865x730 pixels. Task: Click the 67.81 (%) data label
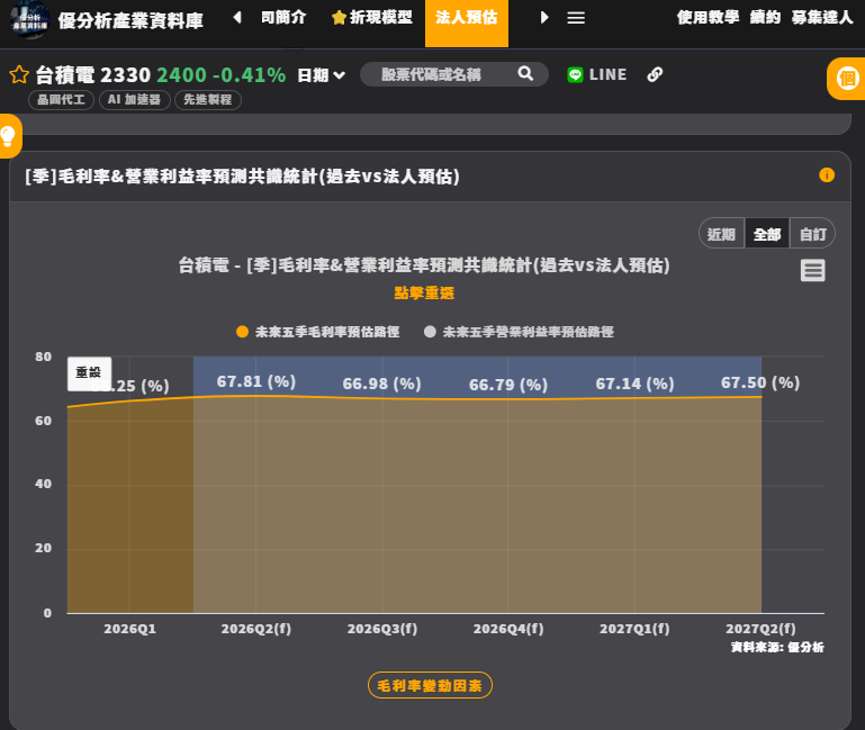pyautogui.click(x=256, y=381)
